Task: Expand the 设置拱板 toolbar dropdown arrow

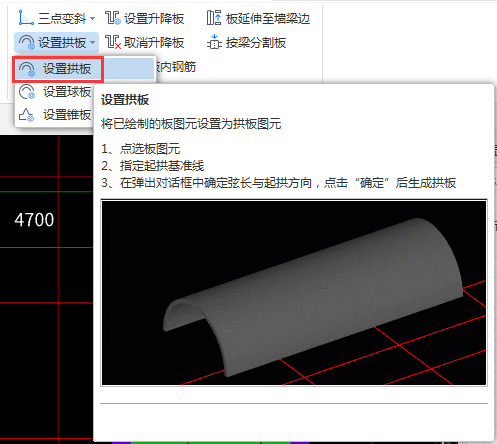Action: (x=93, y=43)
